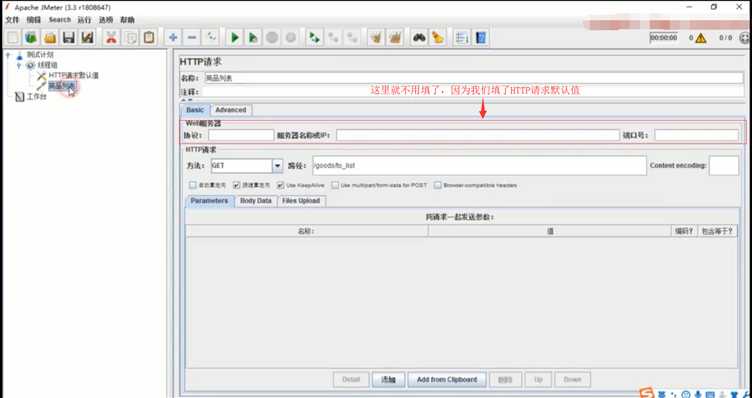Image resolution: width=752 pixels, height=398 pixels.
Task: Switch to the Advanced tab
Action: [231, 110]
